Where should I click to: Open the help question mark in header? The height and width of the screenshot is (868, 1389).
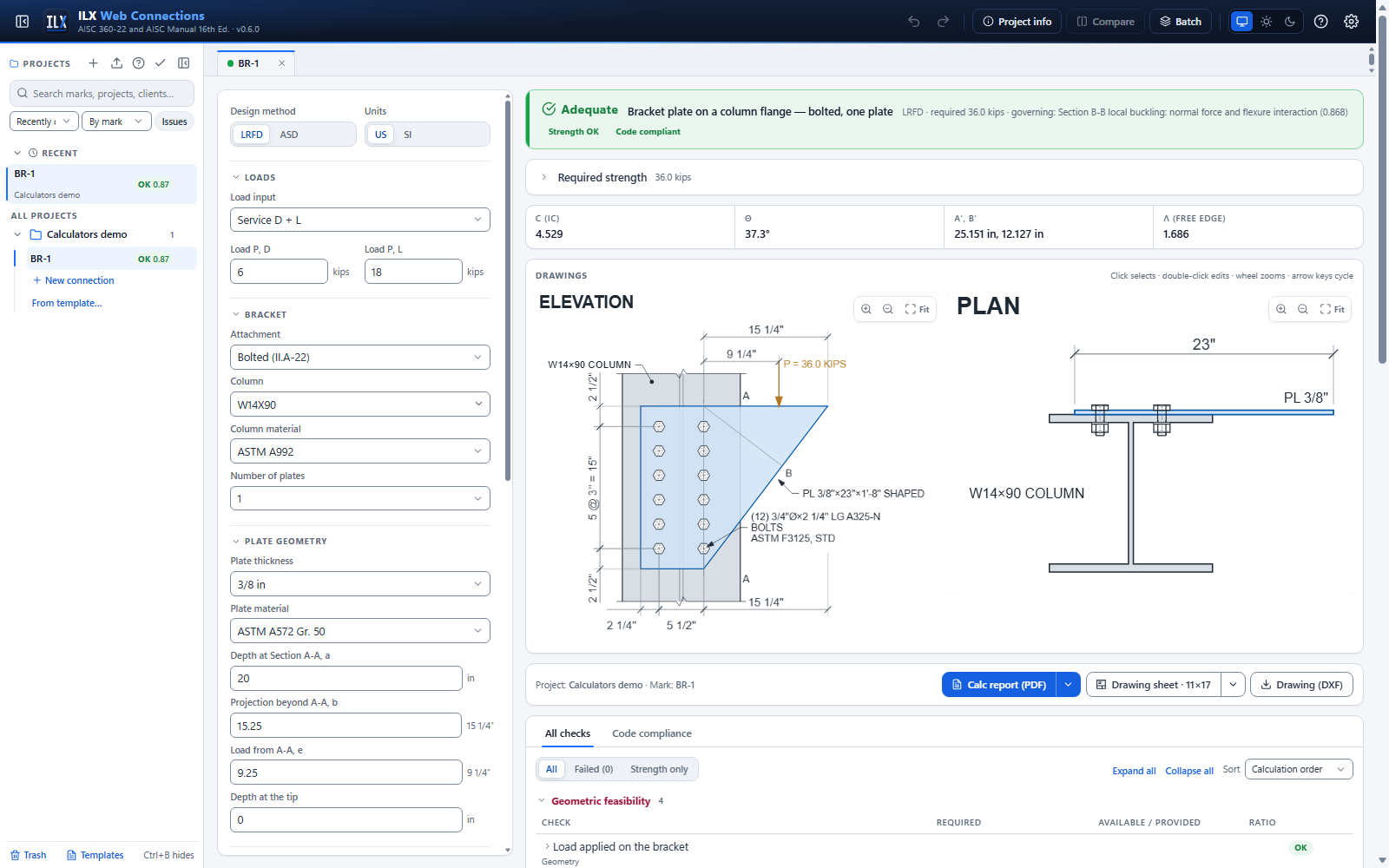click(1321, 22)
